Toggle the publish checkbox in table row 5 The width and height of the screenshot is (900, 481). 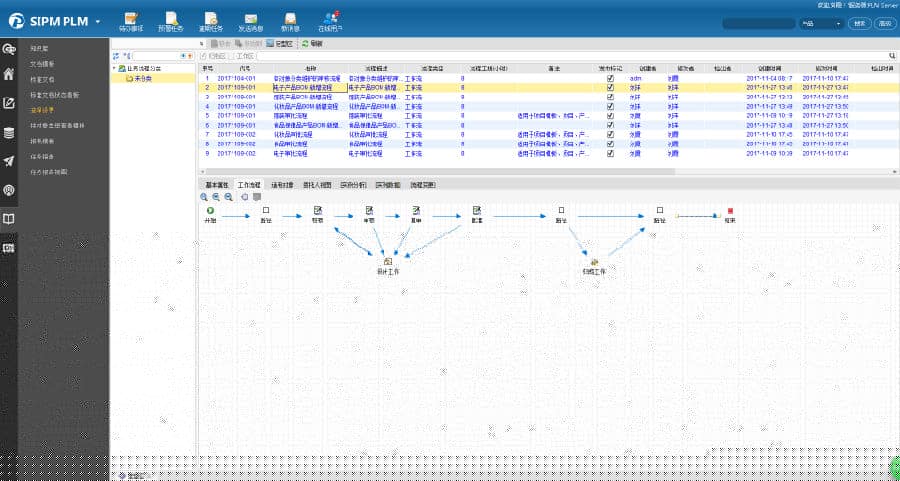pyautogui.click(x=611, y=116)
